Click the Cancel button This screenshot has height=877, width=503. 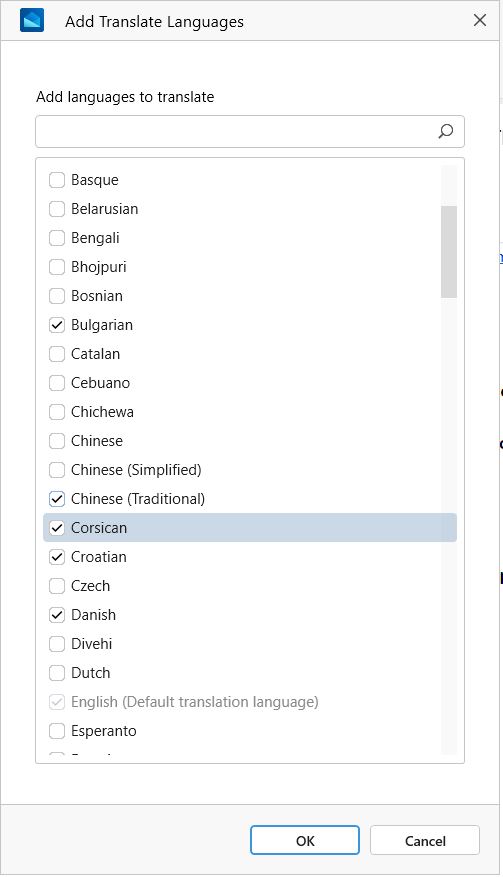pyautogui.click(x=425, y=840)
